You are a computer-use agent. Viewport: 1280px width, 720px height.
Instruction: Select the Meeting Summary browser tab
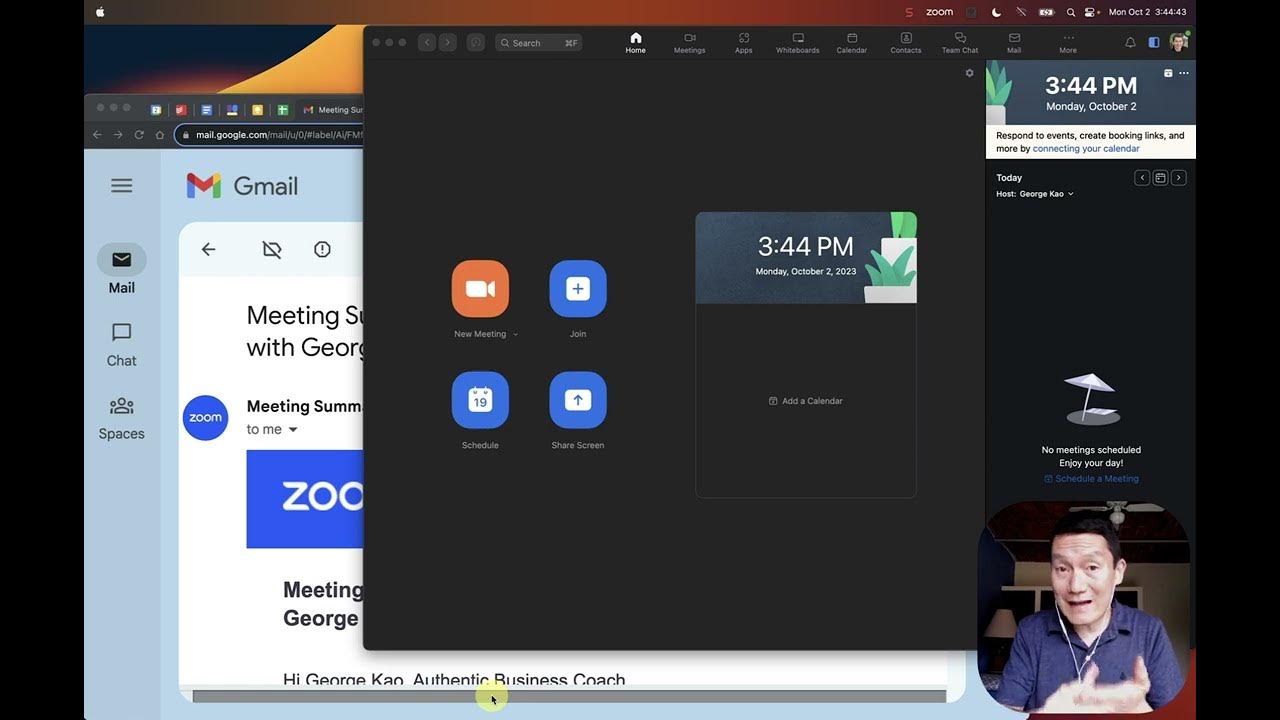tap(331, 110)
